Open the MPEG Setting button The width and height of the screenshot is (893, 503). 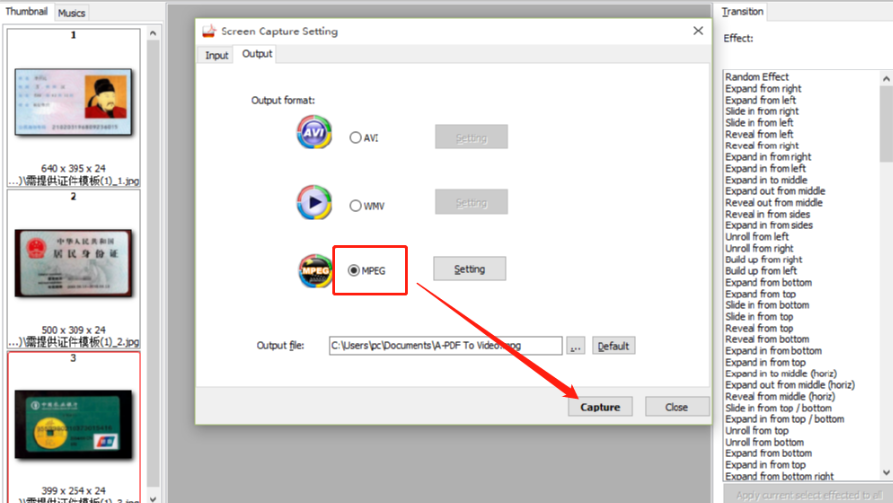click(x=469, y=269)
